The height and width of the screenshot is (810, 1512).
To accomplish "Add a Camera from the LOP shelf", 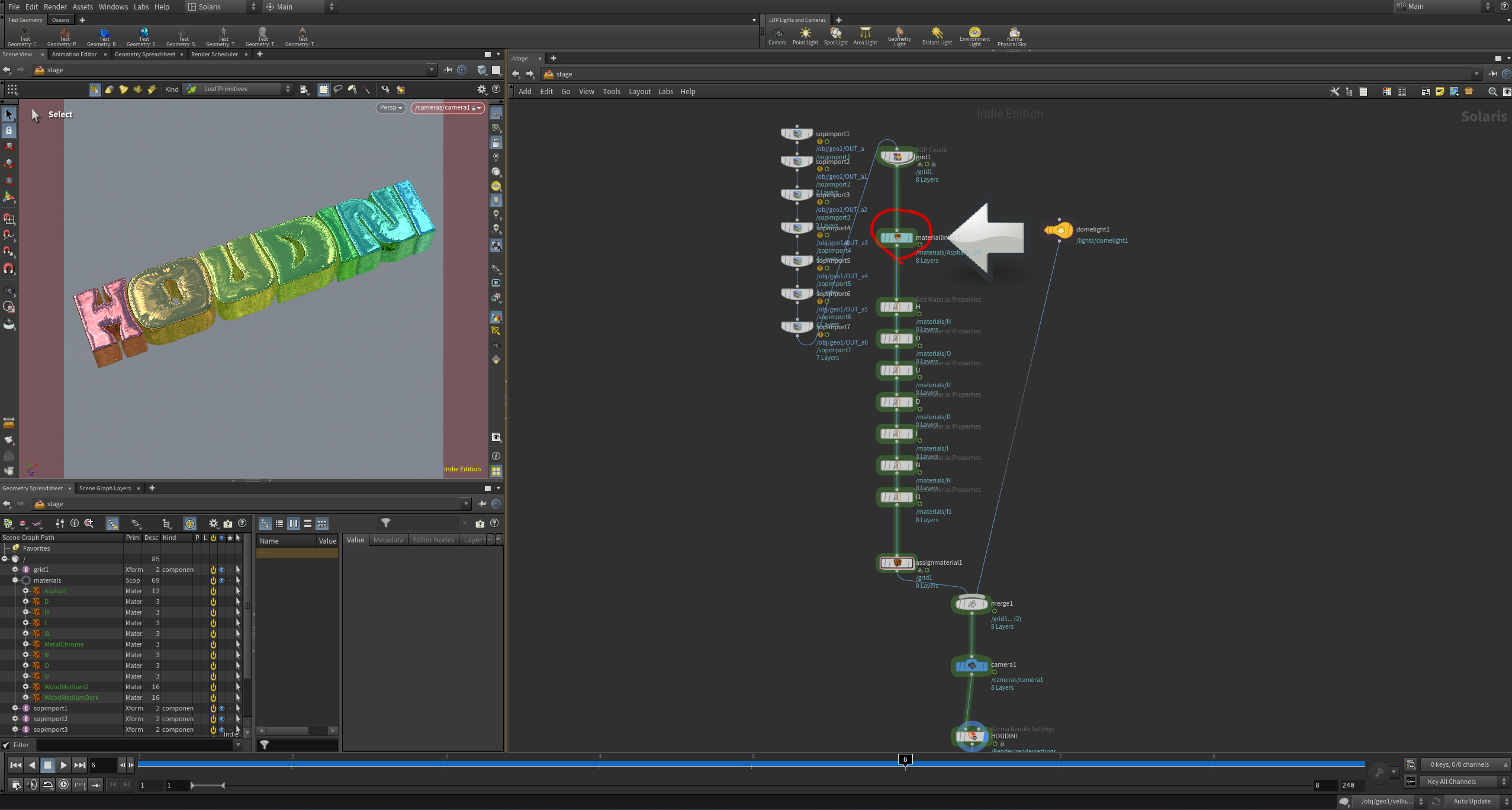I will click(777, 36).
